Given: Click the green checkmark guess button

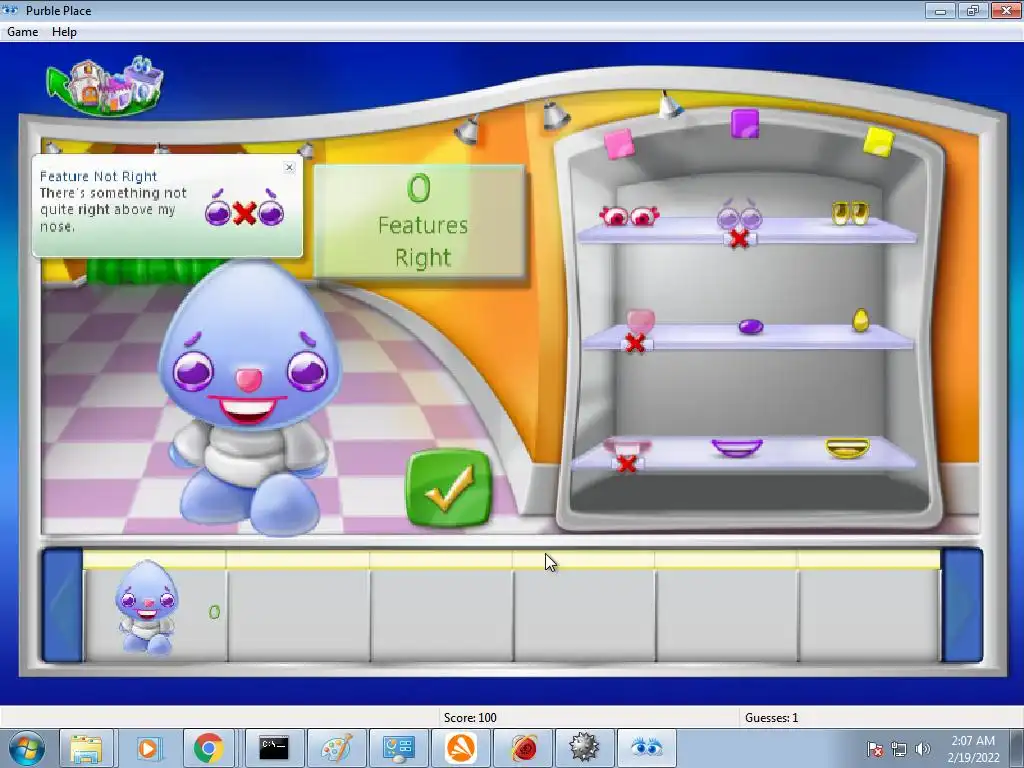Looking at the screenshot, I should point(449,488).
